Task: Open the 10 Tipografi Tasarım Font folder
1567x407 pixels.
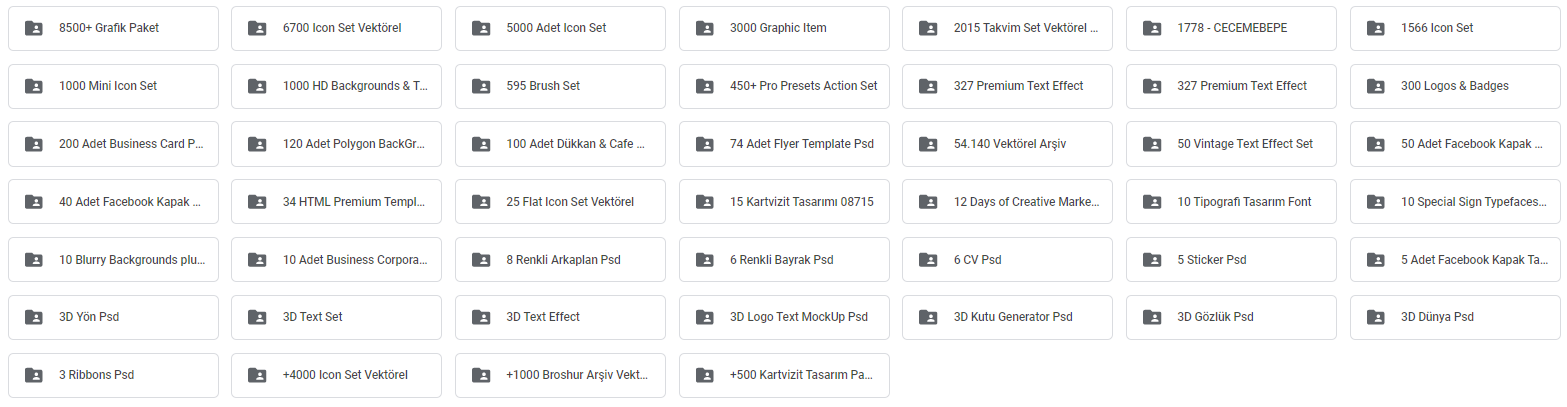Action: (x=1244, y=202)
